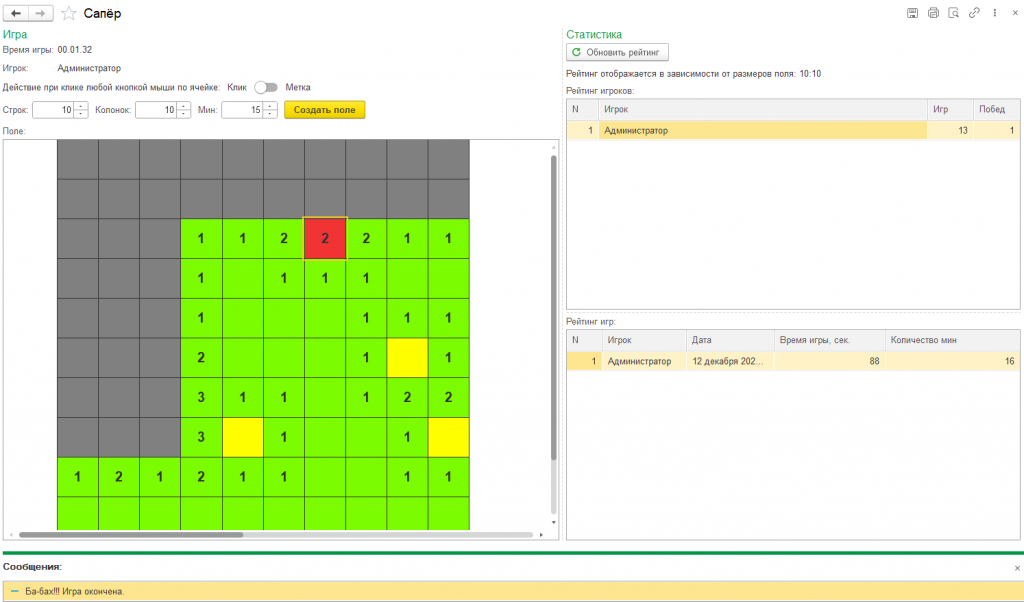Image resolution: width=1024 pixels, height=602 pixels.
Task: Increase Колонок value with up arrow
Action: point(184,106)
